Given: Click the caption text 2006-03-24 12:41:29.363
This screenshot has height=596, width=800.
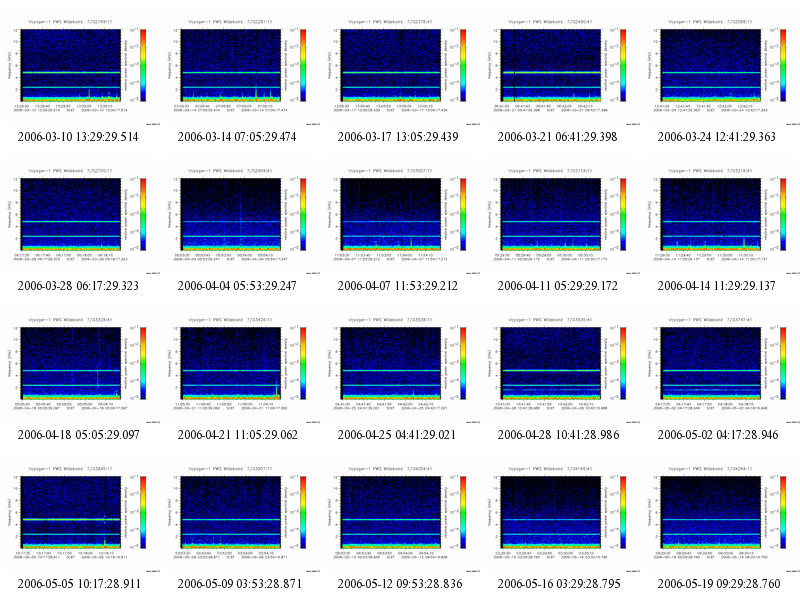Looking at the screenshot, I should click(x=717, y=137).
